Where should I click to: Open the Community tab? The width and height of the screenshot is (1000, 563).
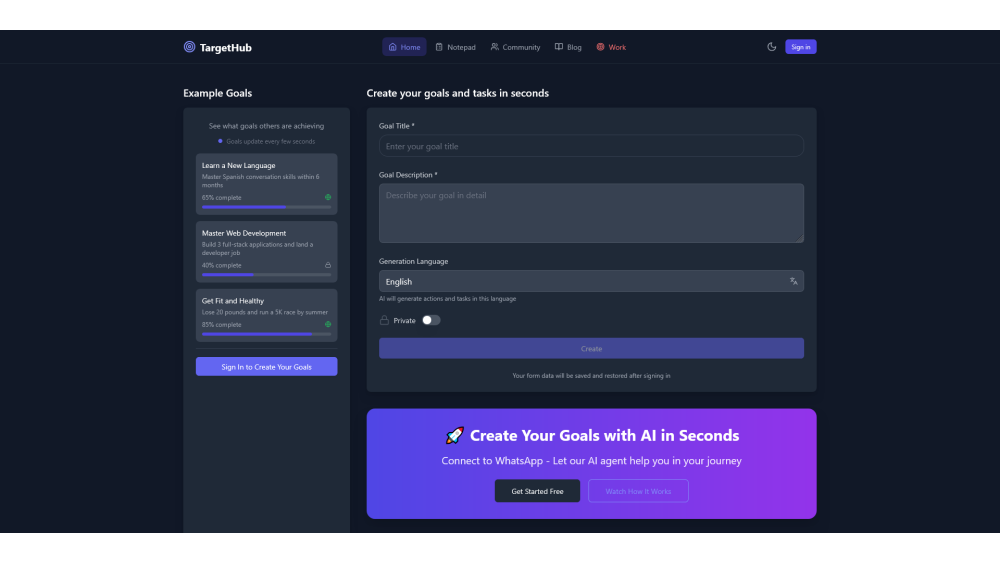515,47
